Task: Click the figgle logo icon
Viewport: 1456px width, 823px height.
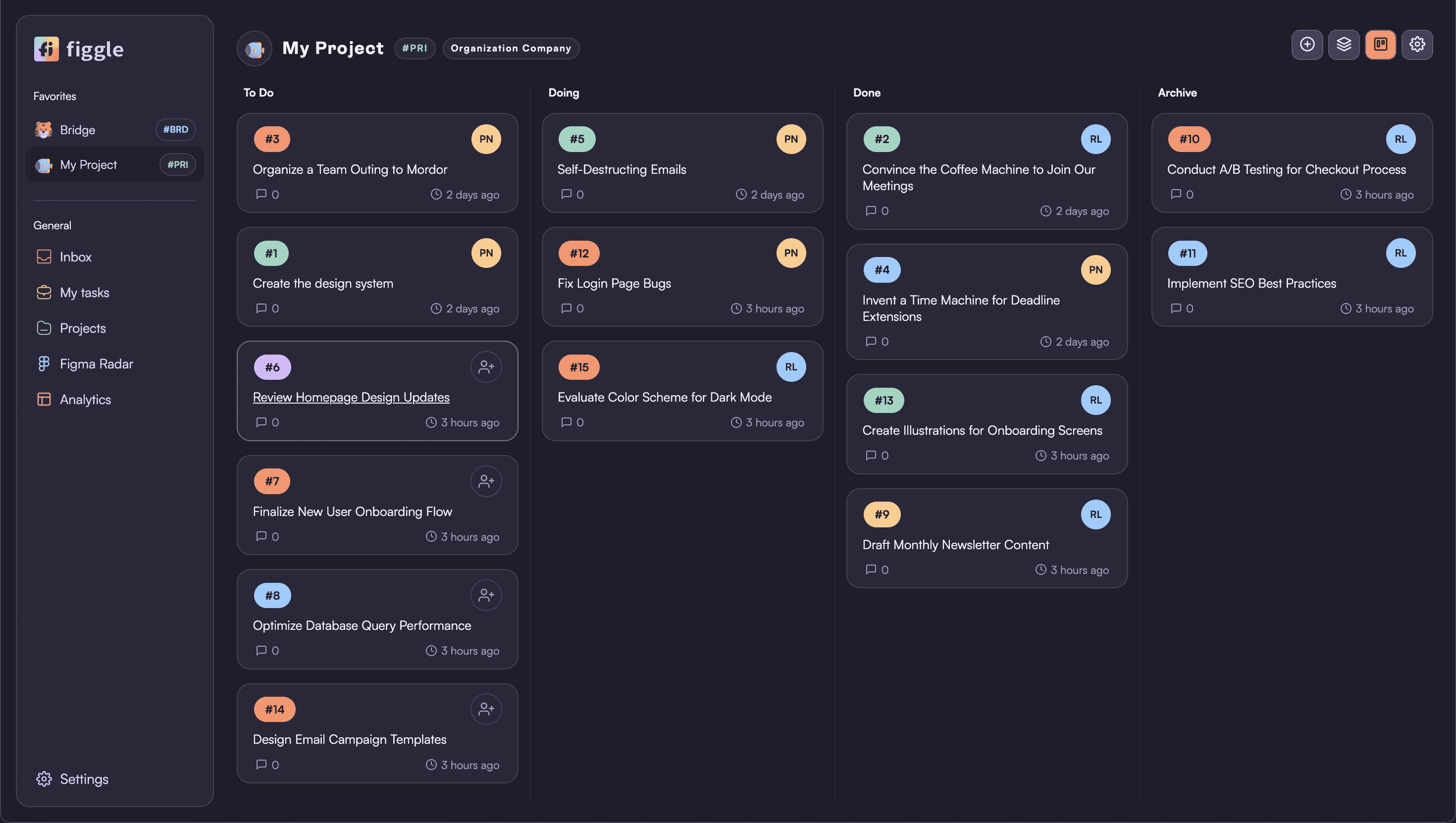Action: 47,49
